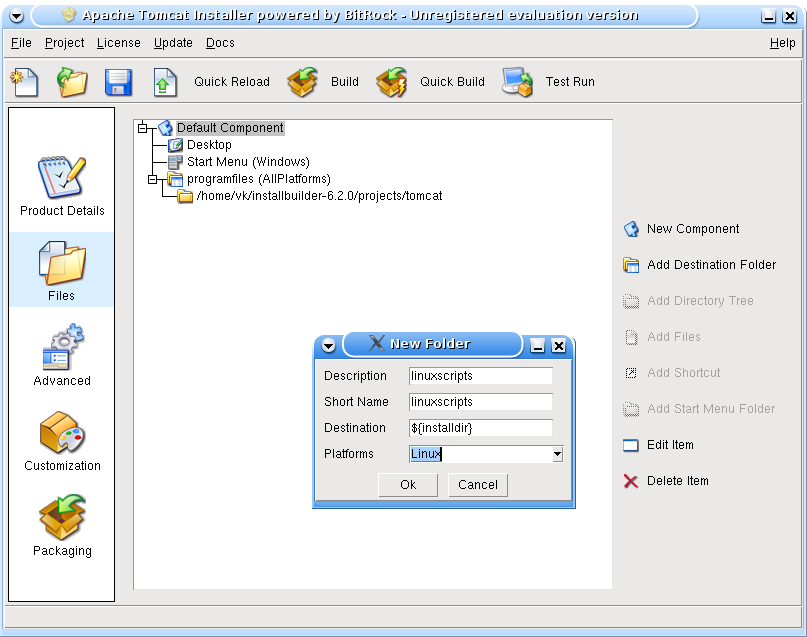This screenshot has width=807, height=637.
Task: Click the Add Destination Folder label
Action: [x=711, y=265]
